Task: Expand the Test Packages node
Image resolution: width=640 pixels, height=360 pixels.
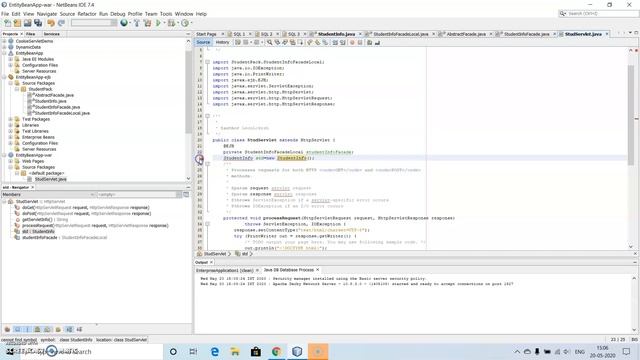Action: (x=11, y=119)
